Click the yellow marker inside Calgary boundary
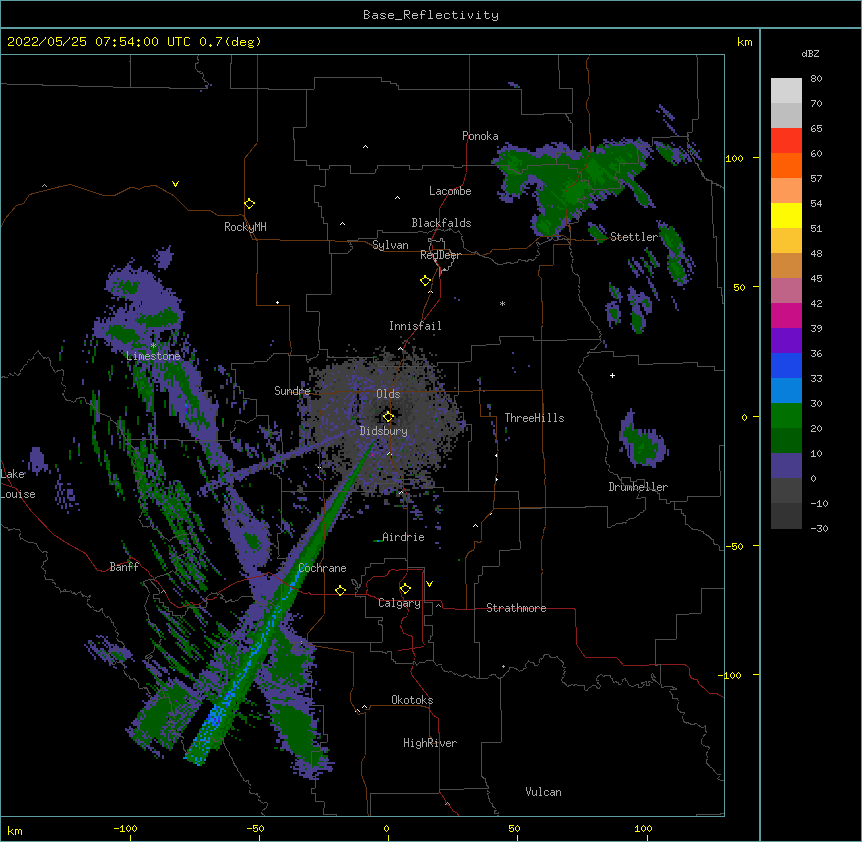The width and height of the screenshot is (862, 842). pos(405,588)
